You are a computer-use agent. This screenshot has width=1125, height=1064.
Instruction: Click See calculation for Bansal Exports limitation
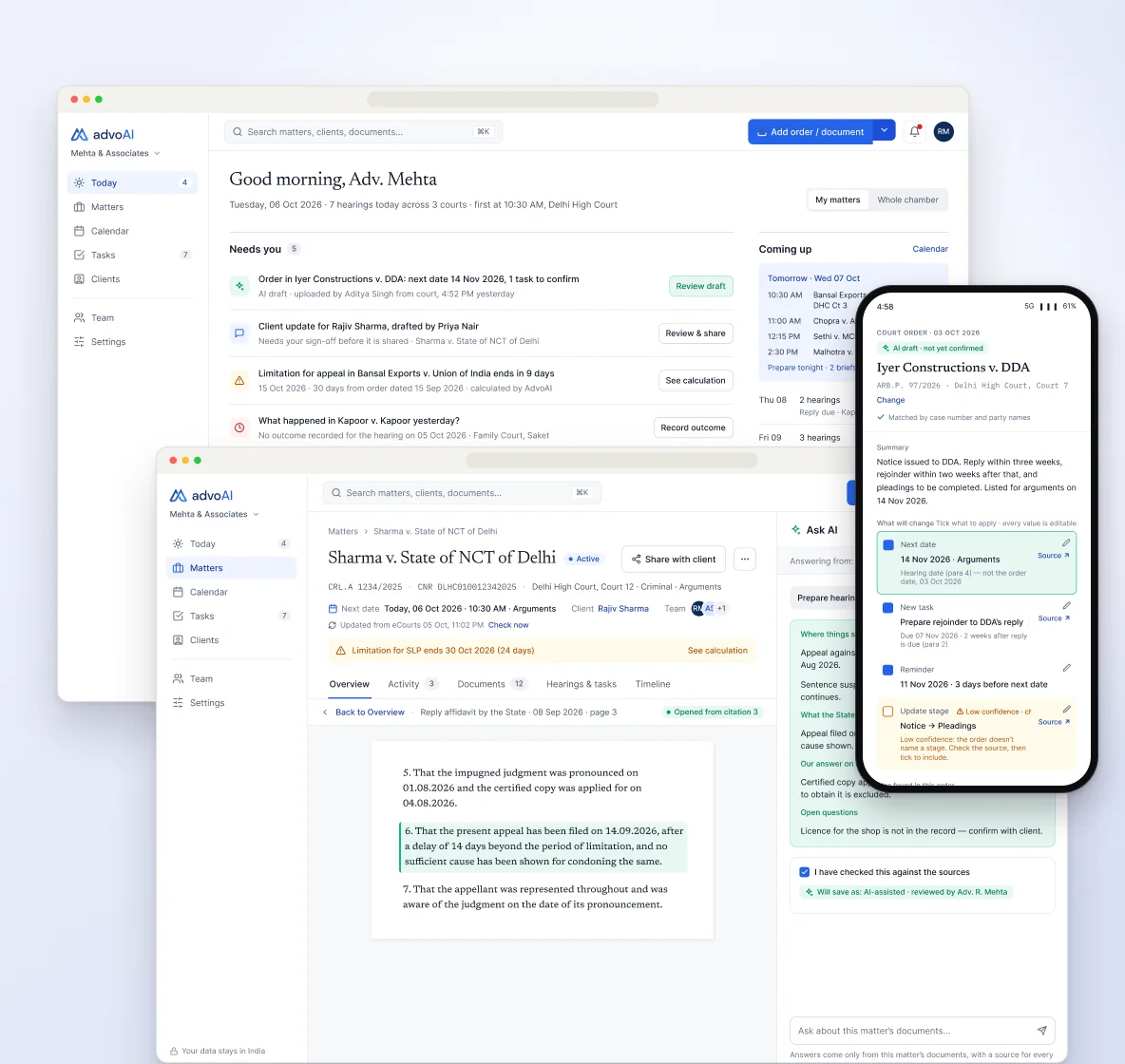pos(696,380)
